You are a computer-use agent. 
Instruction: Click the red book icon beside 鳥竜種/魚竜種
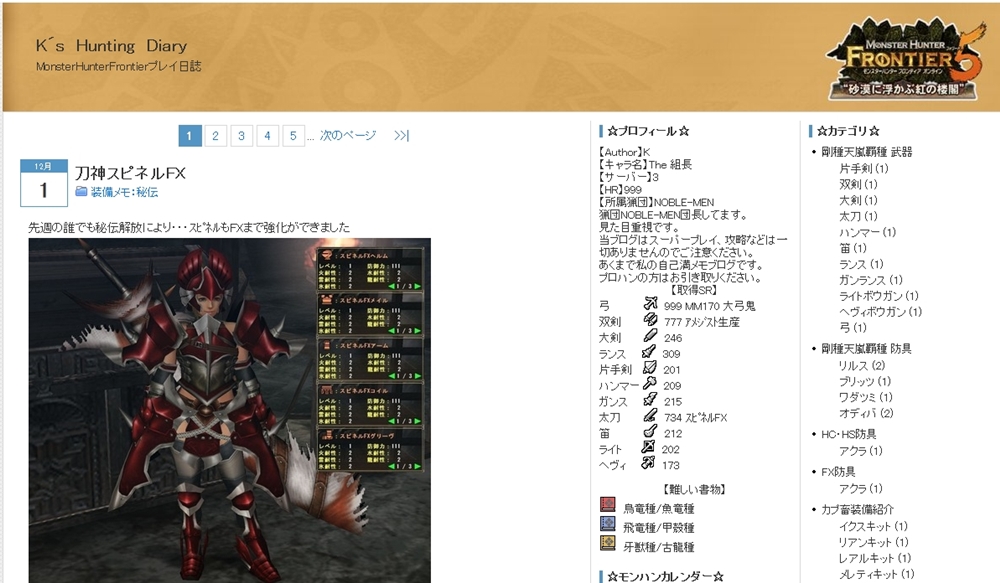[608, 505]
